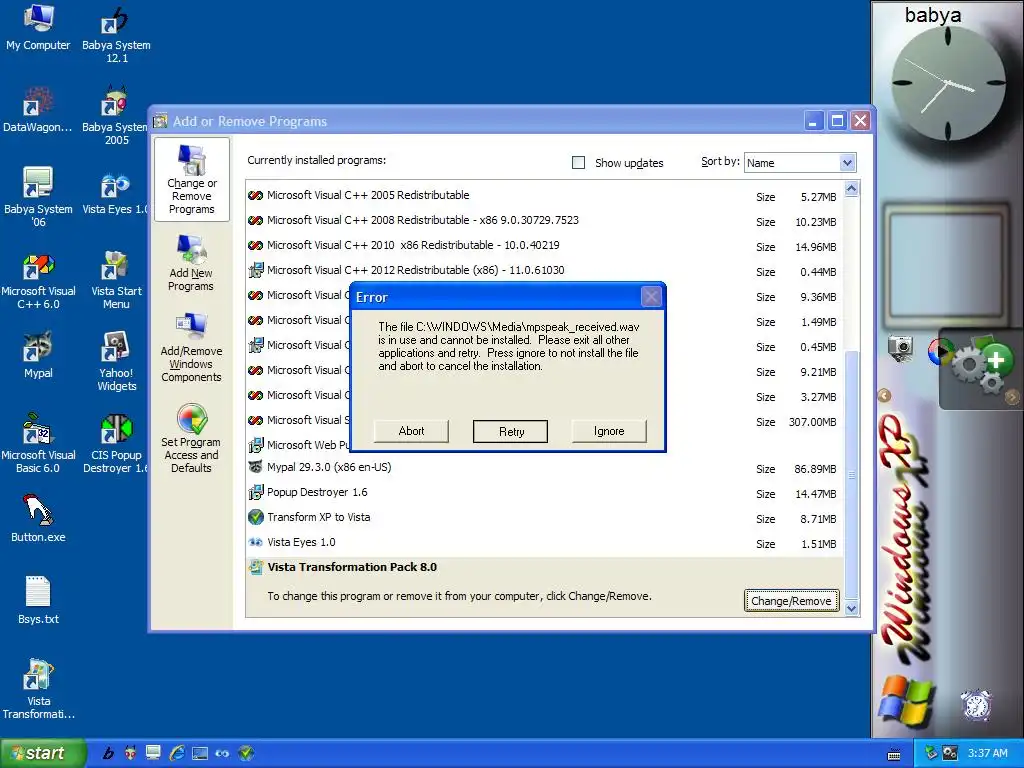The image size is (1024, 768).
Task: Launch Internet Explorer from Quick Launch
Action: (x=176, y=753)
